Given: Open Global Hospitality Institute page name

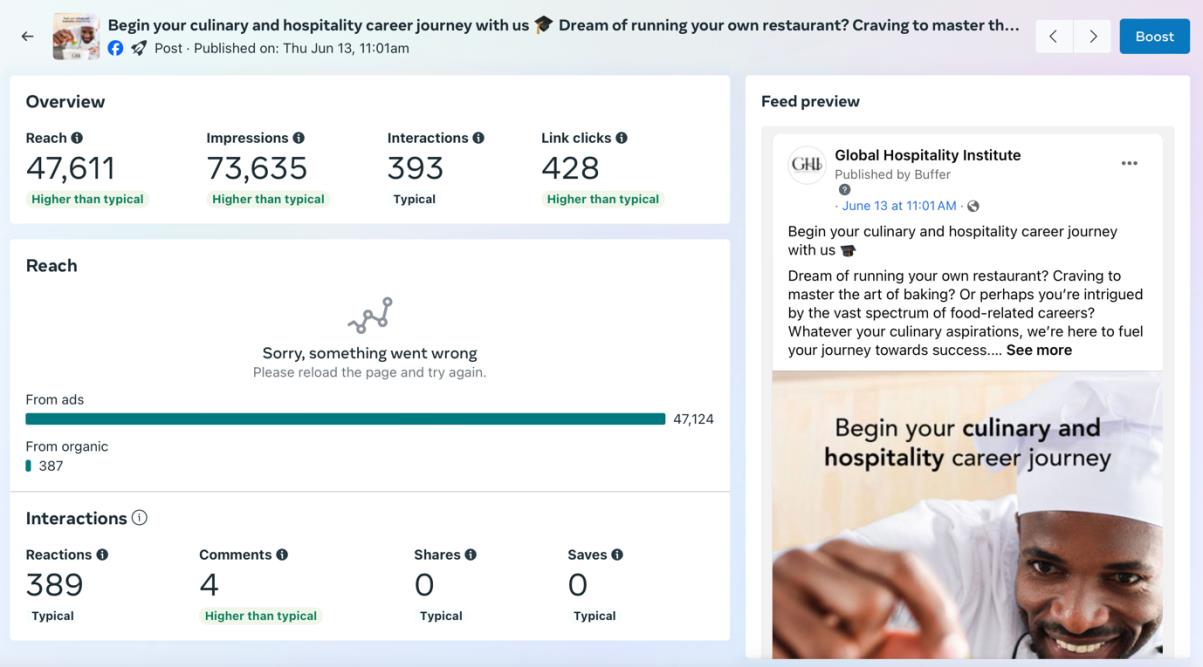Looking at the screenshot, I should click(x=927, y=155).
